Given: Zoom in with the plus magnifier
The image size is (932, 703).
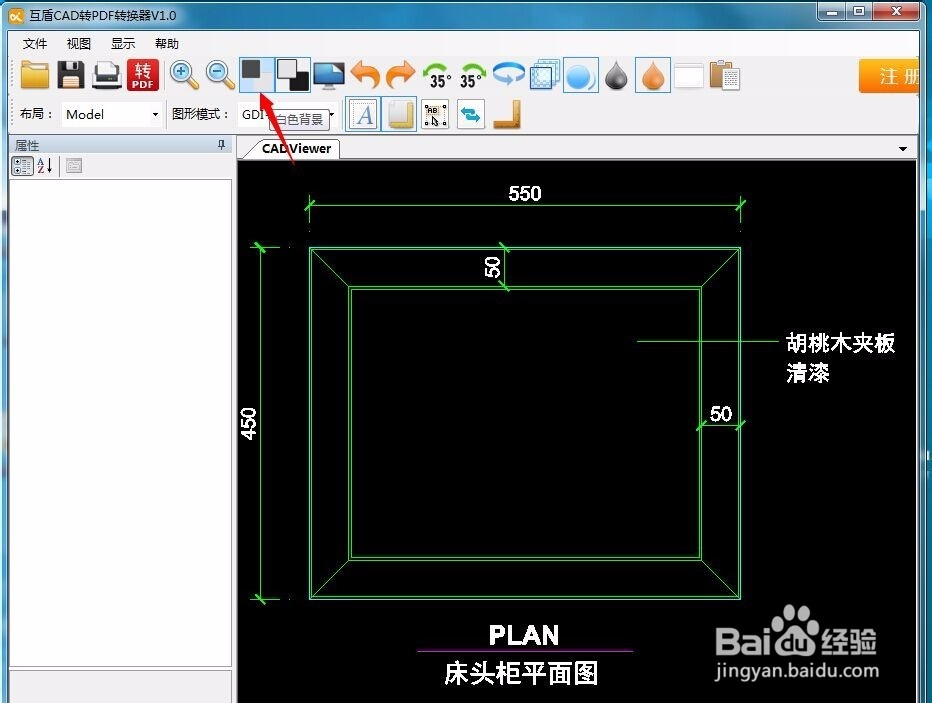Looking at the screenshot, I should click(184, 75).
